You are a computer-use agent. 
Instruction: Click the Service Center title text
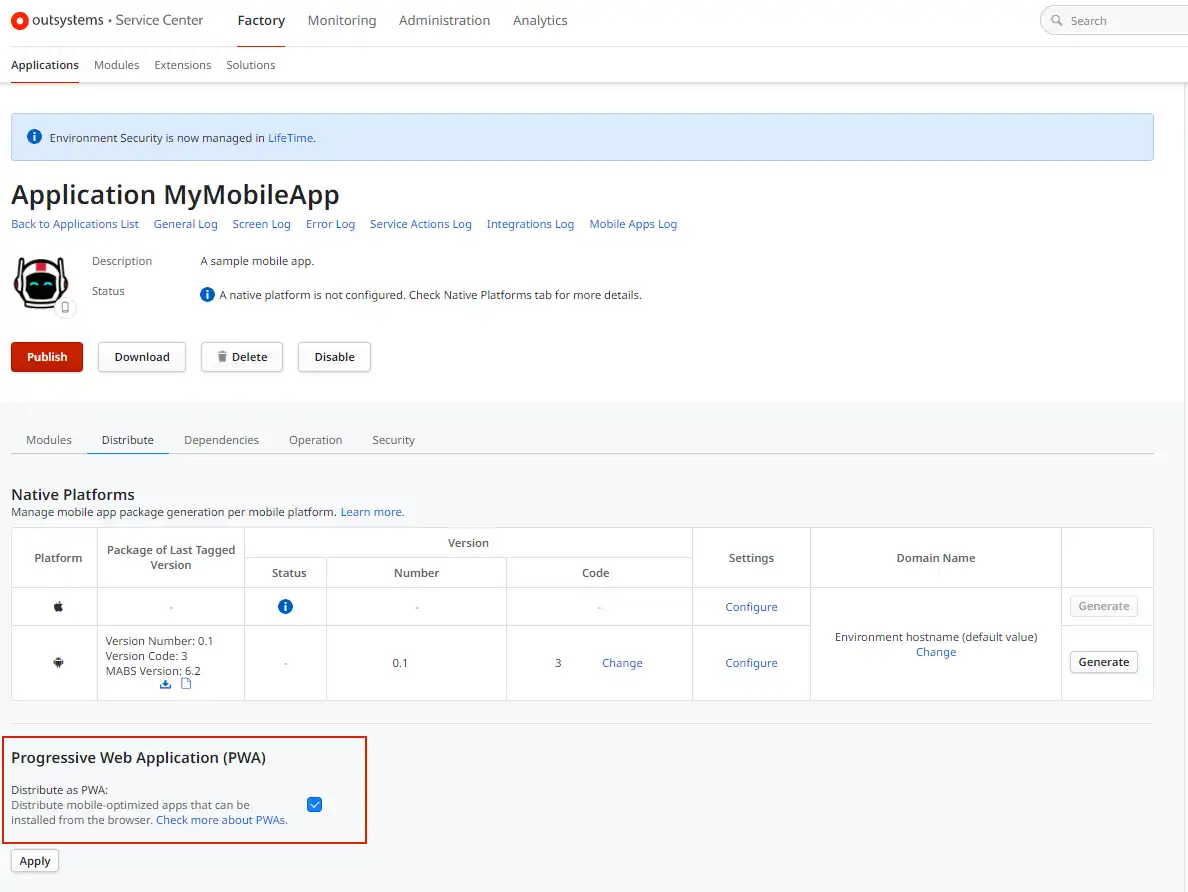(x=159, y=20)
